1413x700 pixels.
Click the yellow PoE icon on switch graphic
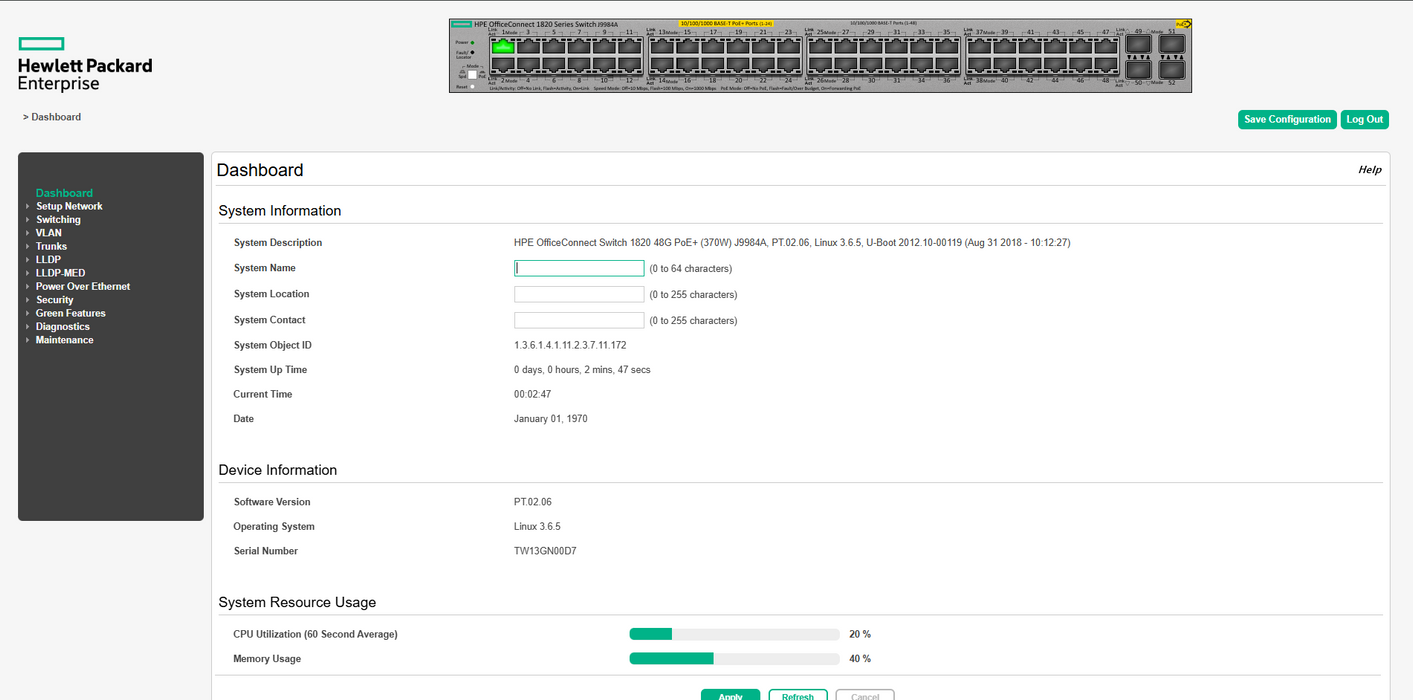1183,24
